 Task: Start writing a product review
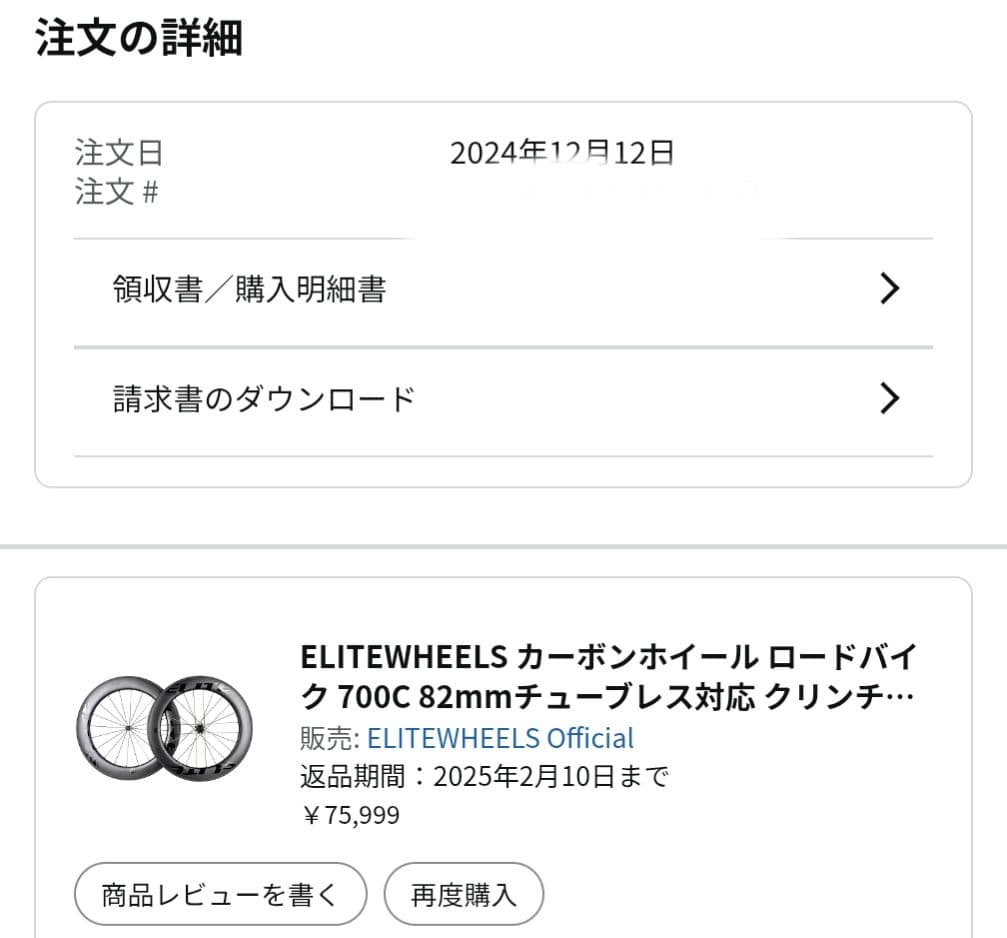pos(219,893)
